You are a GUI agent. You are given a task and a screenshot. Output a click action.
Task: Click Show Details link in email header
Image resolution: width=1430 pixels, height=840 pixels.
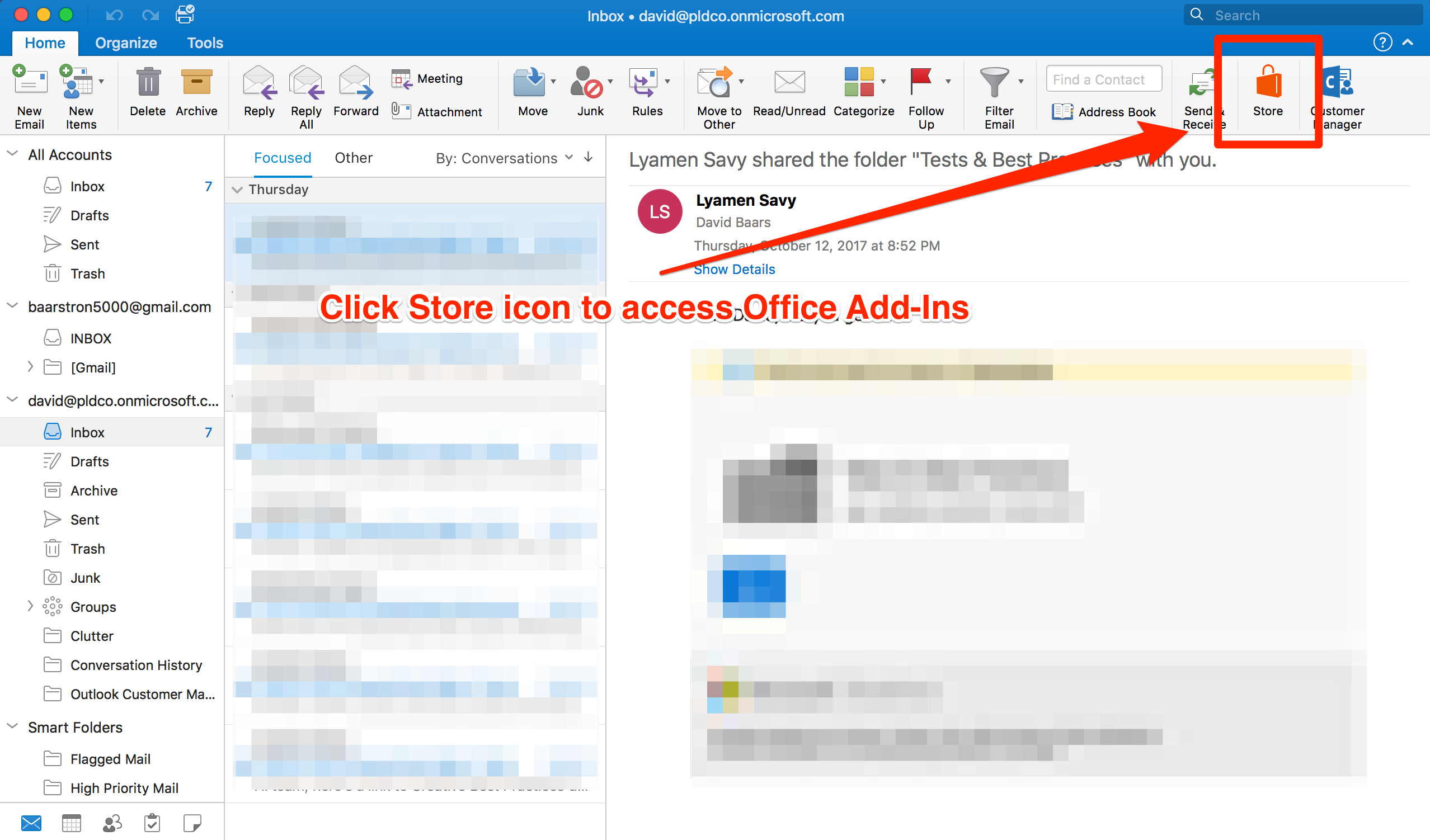733,269
